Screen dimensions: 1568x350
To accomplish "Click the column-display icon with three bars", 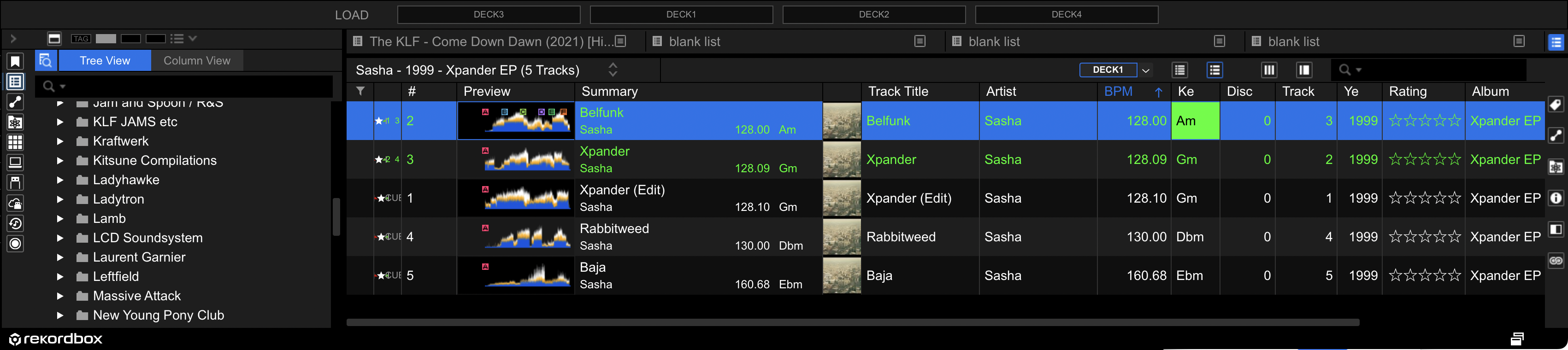I will pos(1269,70).
